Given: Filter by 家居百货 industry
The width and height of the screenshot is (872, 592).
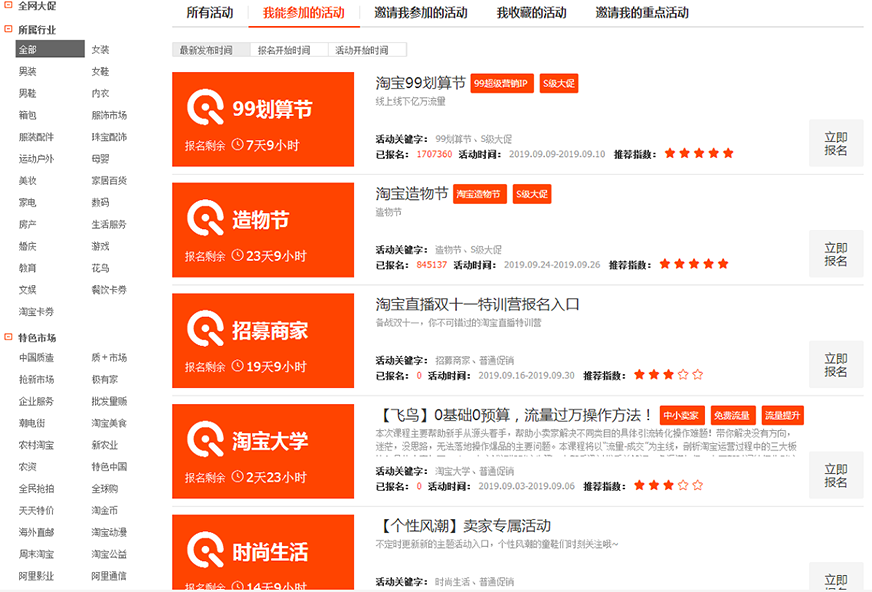Looking at the screenshot, I should (109, 181).
